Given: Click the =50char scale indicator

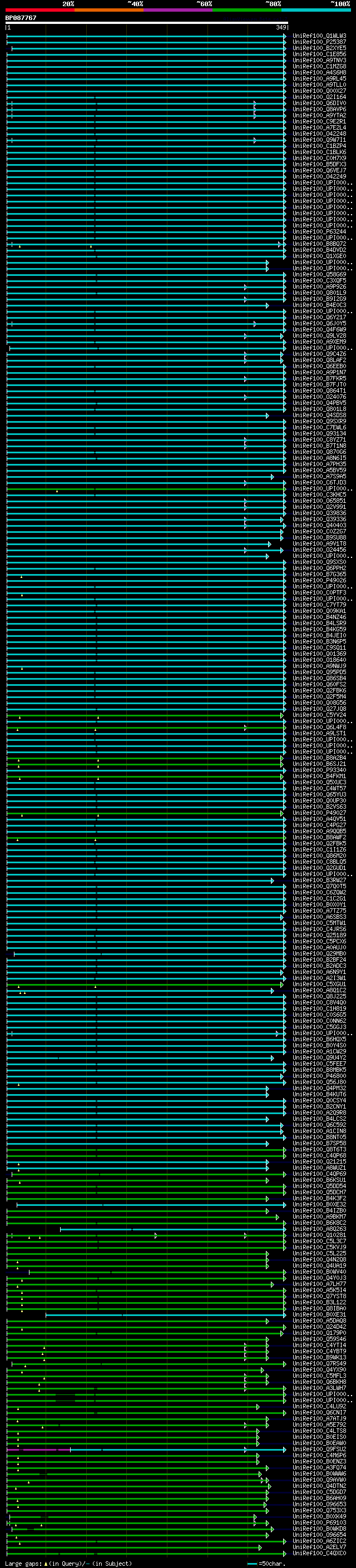Looking at the screenshot, I should tap(266, 1563).
